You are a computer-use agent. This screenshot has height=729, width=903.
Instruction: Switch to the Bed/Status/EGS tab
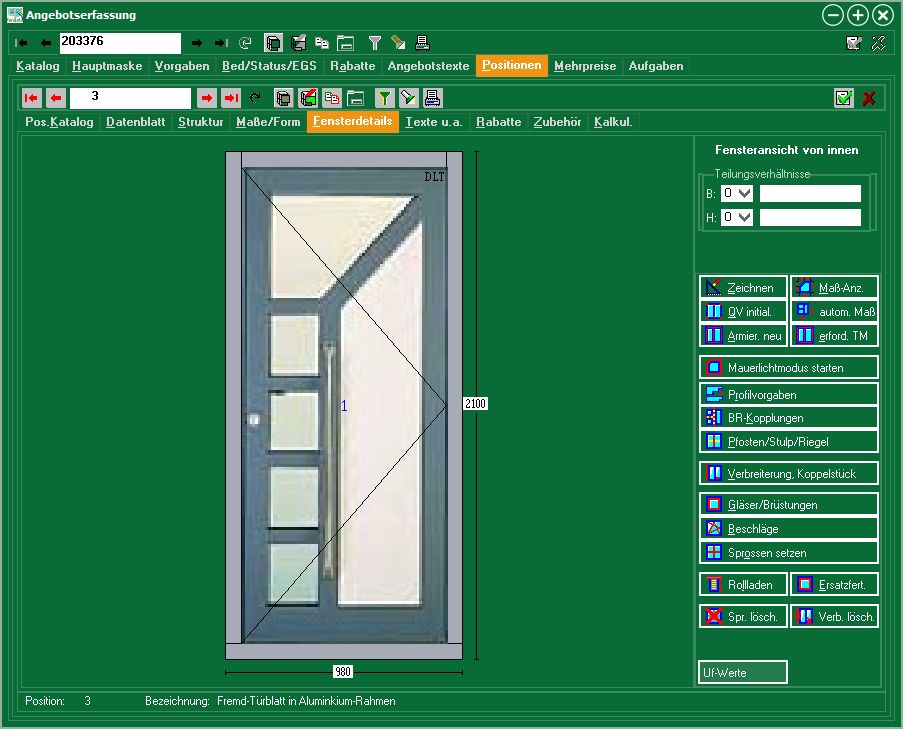270,66
